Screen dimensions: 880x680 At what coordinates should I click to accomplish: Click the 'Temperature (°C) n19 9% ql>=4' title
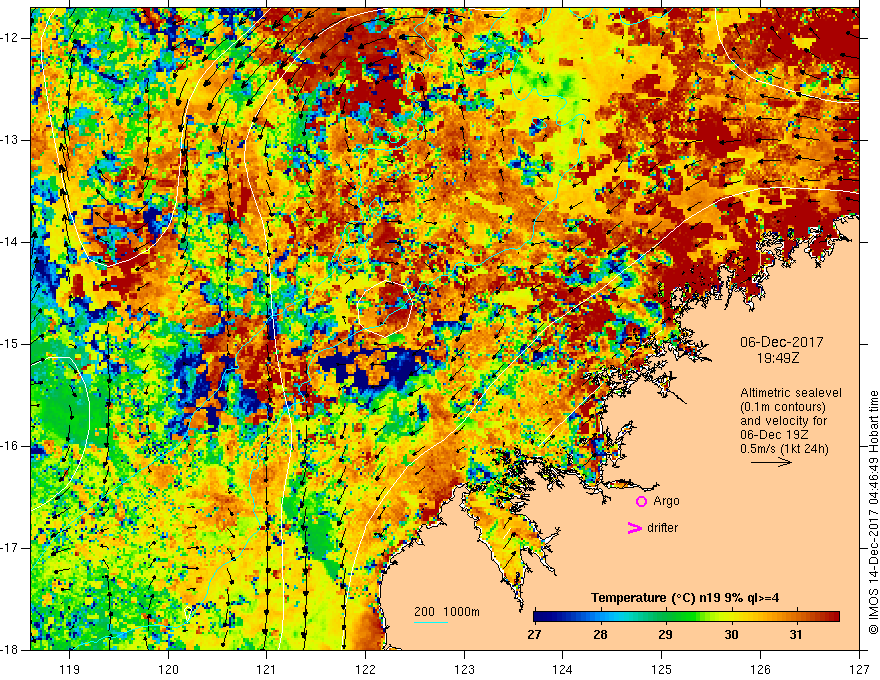pos(685,598)
